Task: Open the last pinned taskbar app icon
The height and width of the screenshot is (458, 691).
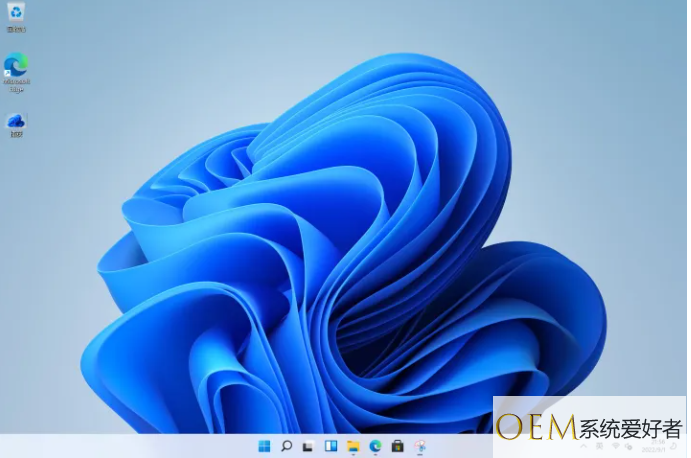Action: [420, 446]
